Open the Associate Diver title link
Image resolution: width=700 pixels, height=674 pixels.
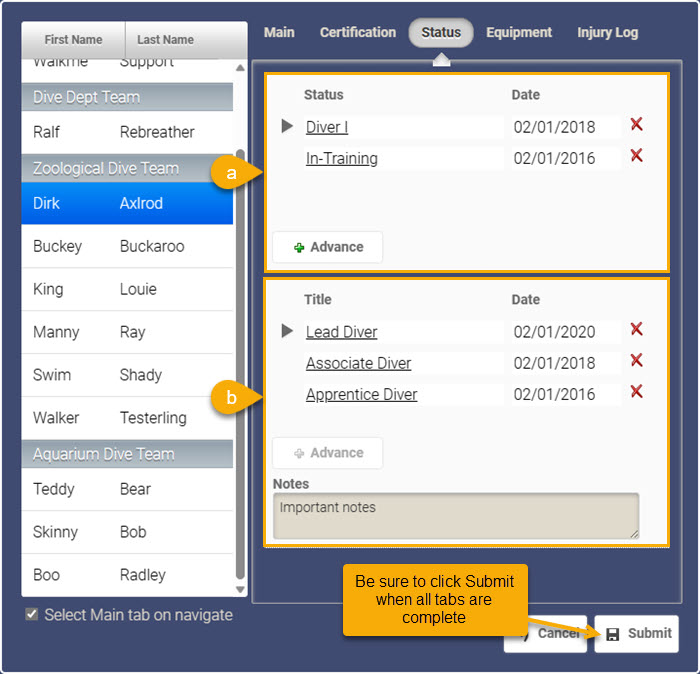(x=358, y=363)
